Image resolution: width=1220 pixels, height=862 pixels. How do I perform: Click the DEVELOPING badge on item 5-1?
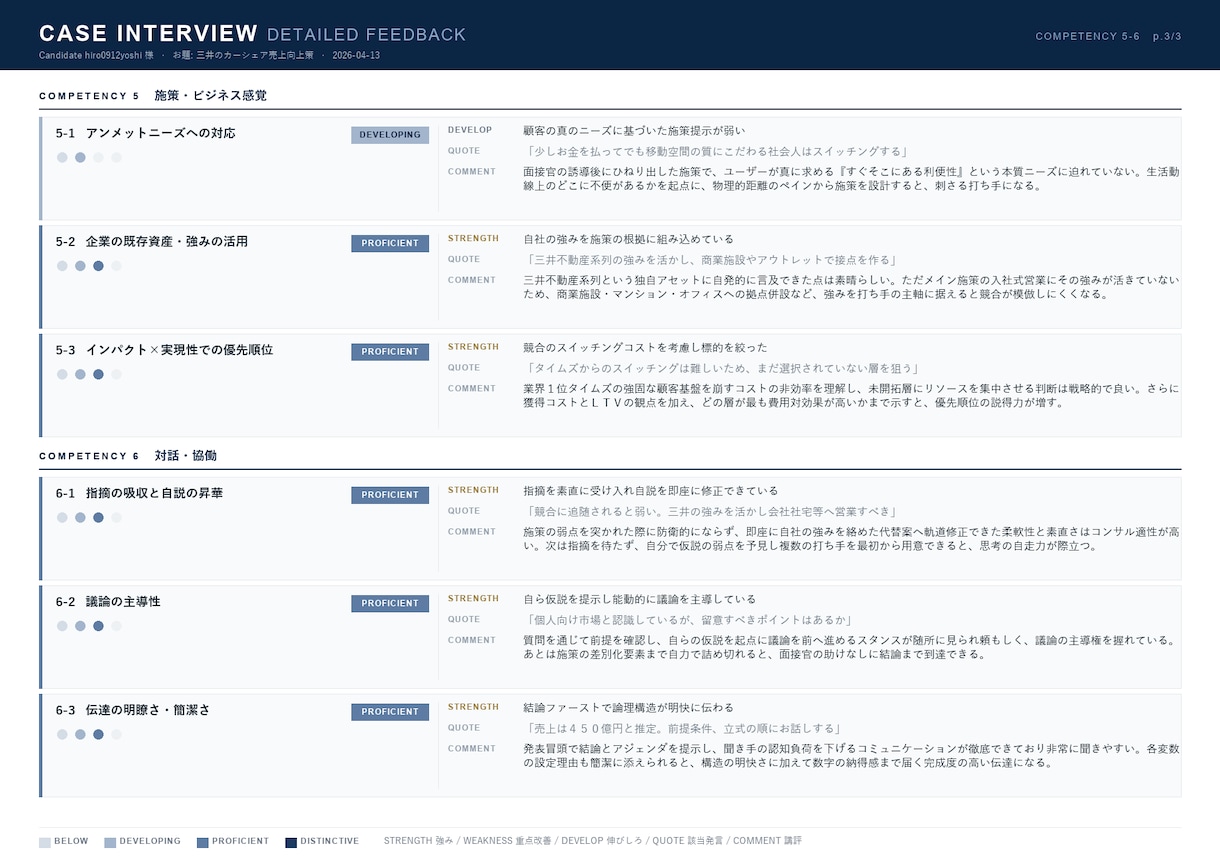click(390, 135)
